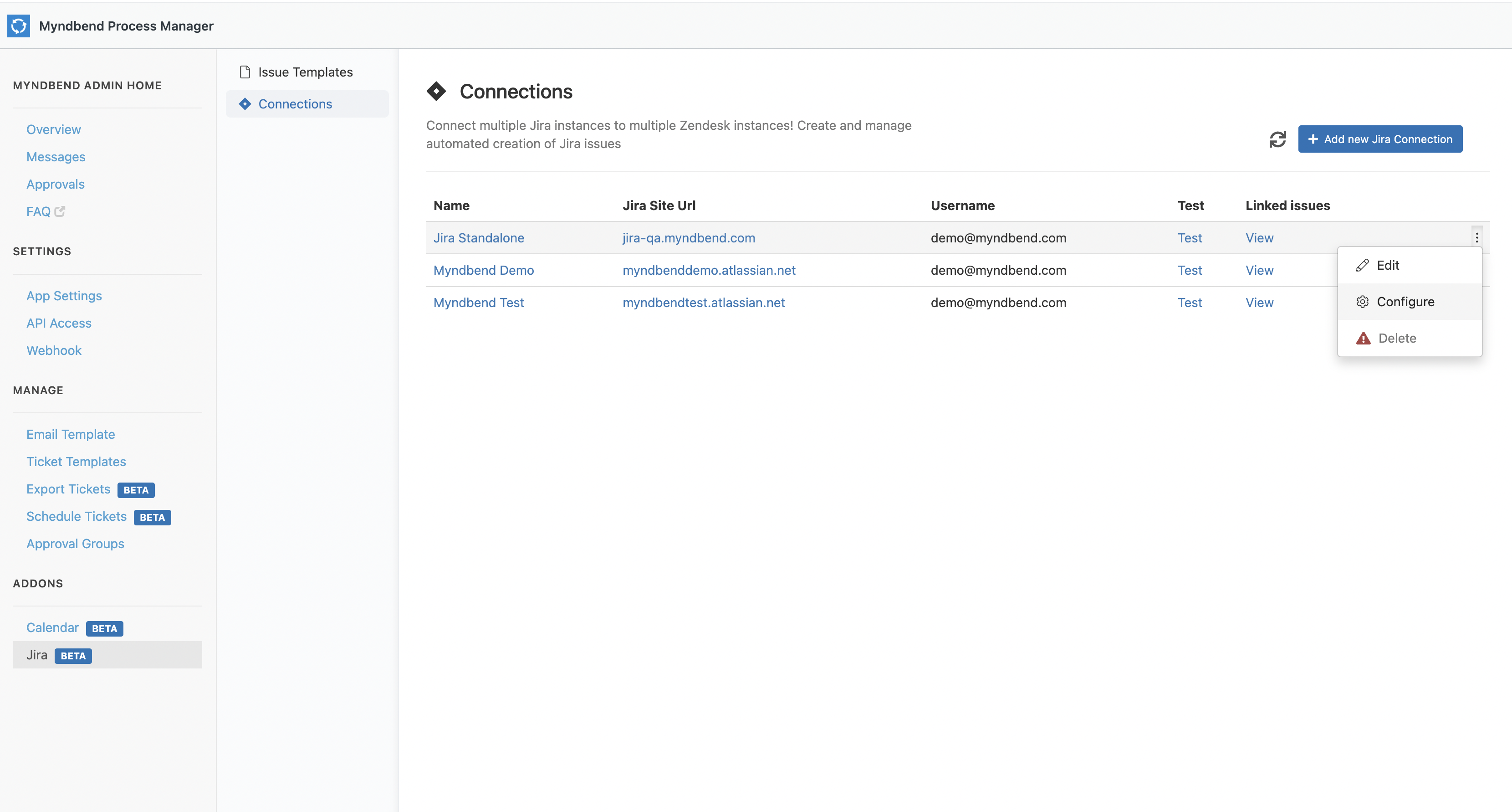The height and width of the screenshot is (812, 1512).
Task: Switch to the Issue Templates tab
Action: 305,72
